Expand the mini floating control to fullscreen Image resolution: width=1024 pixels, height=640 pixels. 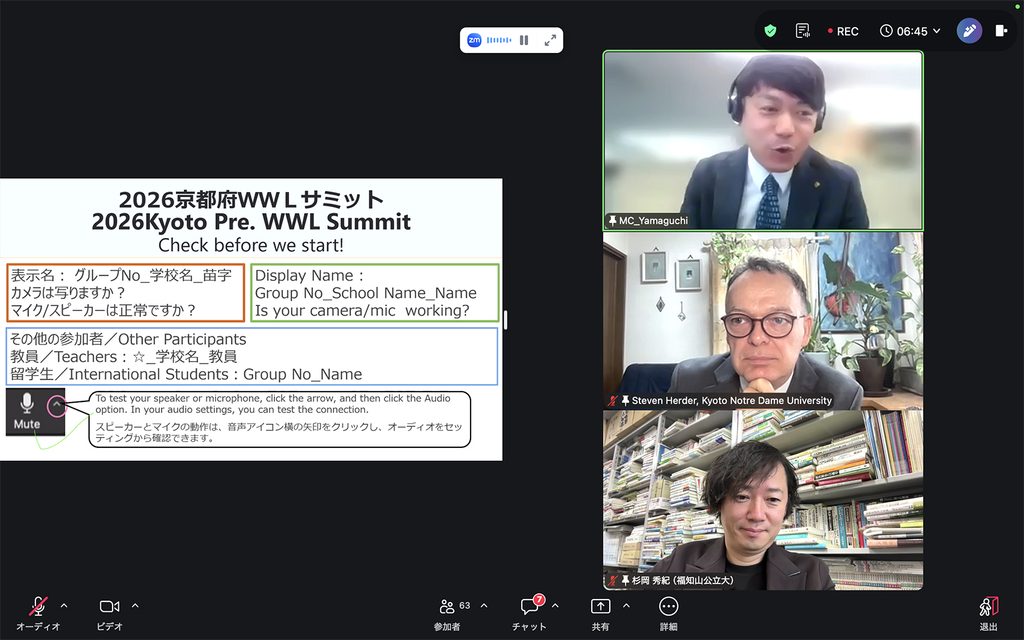(551, 40)
